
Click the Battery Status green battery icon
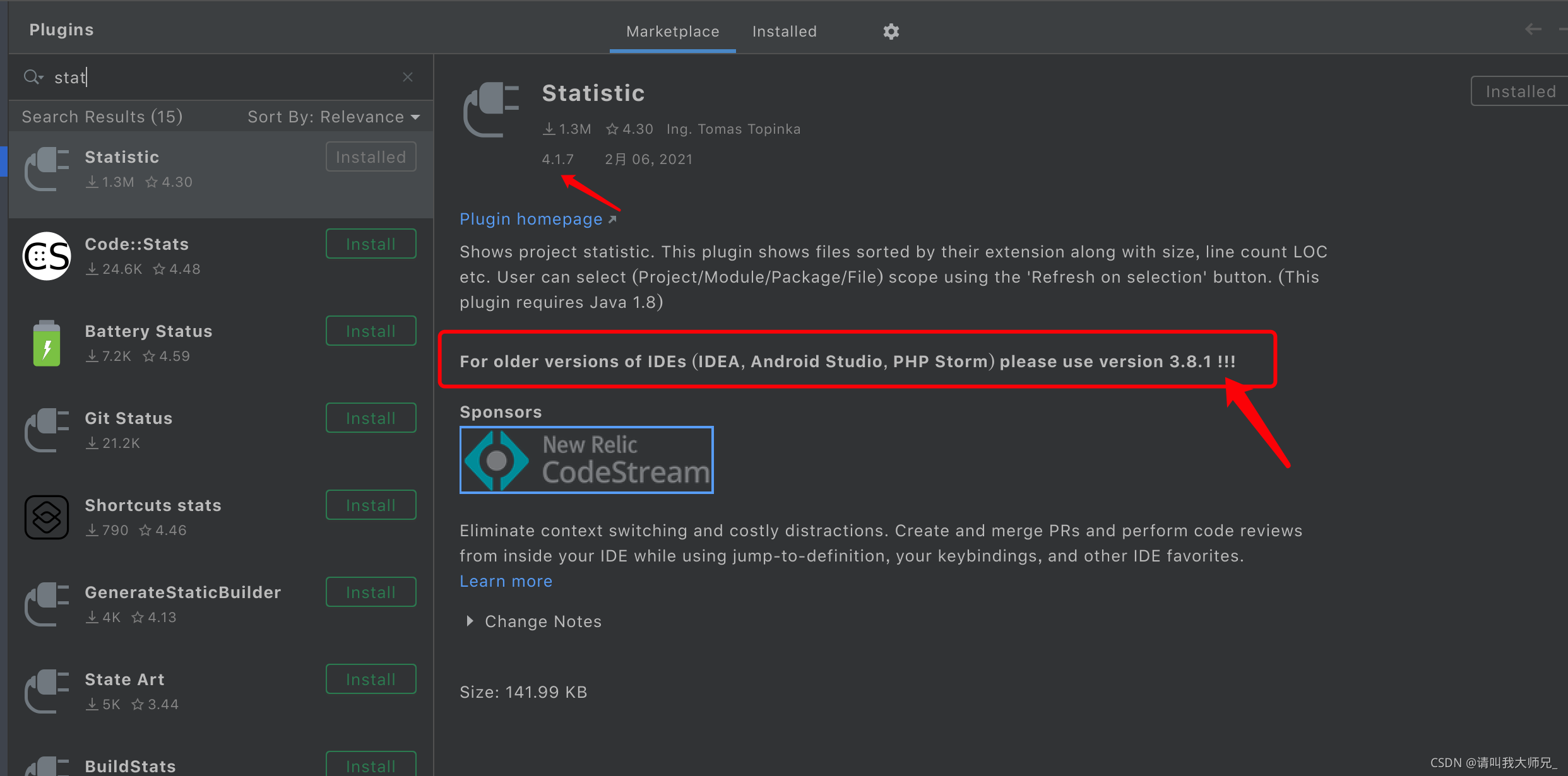[x=46, y=343]
